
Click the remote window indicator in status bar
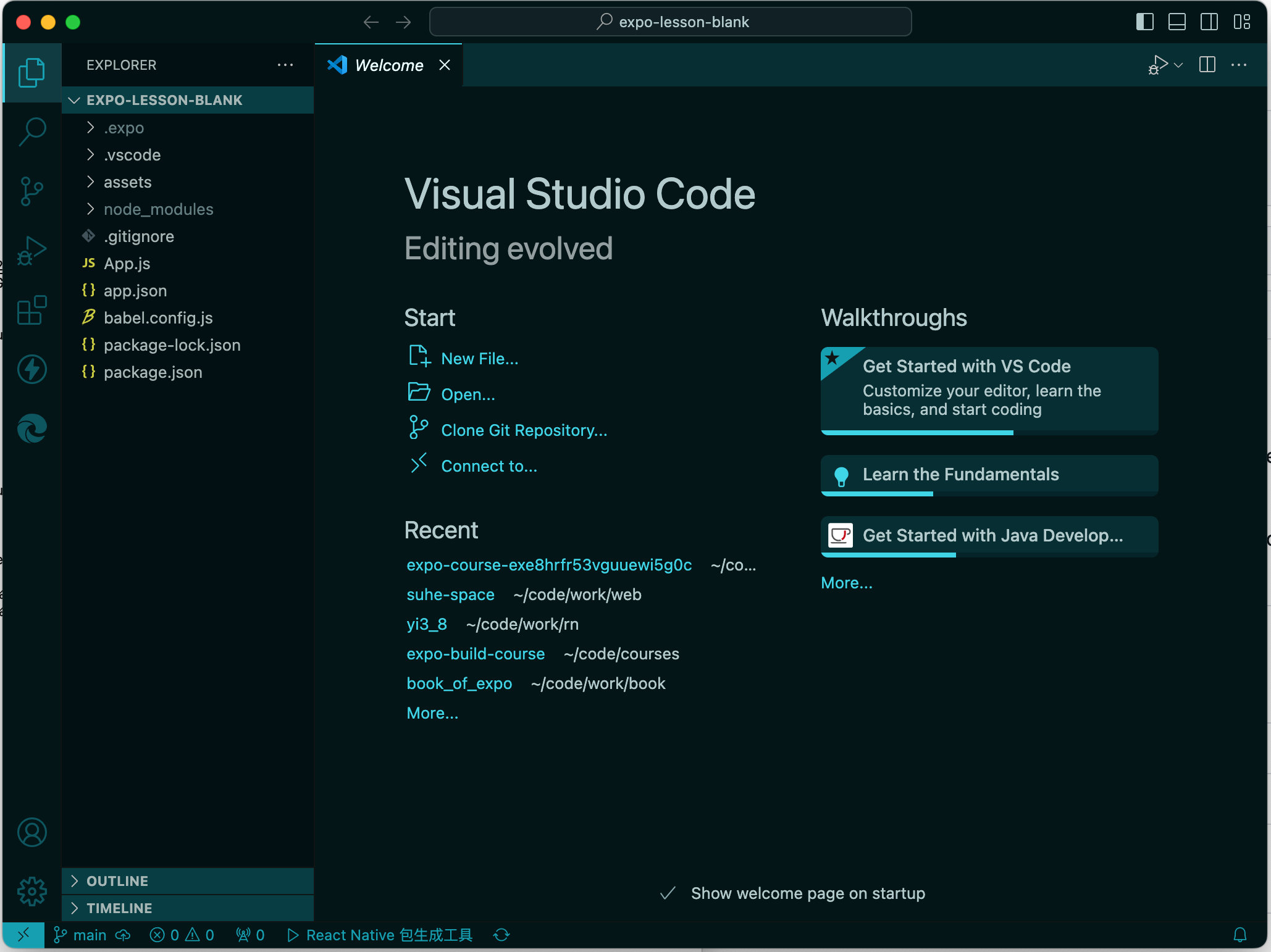[x=23, y=935]
